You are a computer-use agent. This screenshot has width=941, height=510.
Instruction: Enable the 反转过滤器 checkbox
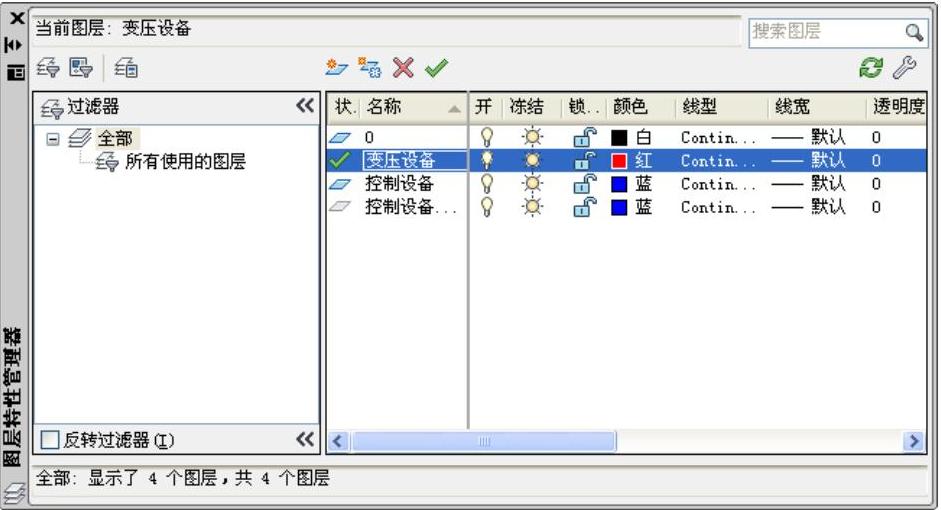[x=50, y=440]
